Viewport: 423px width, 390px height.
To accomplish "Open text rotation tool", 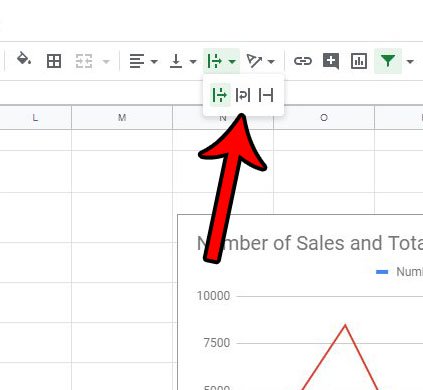I will click(254, 61).
